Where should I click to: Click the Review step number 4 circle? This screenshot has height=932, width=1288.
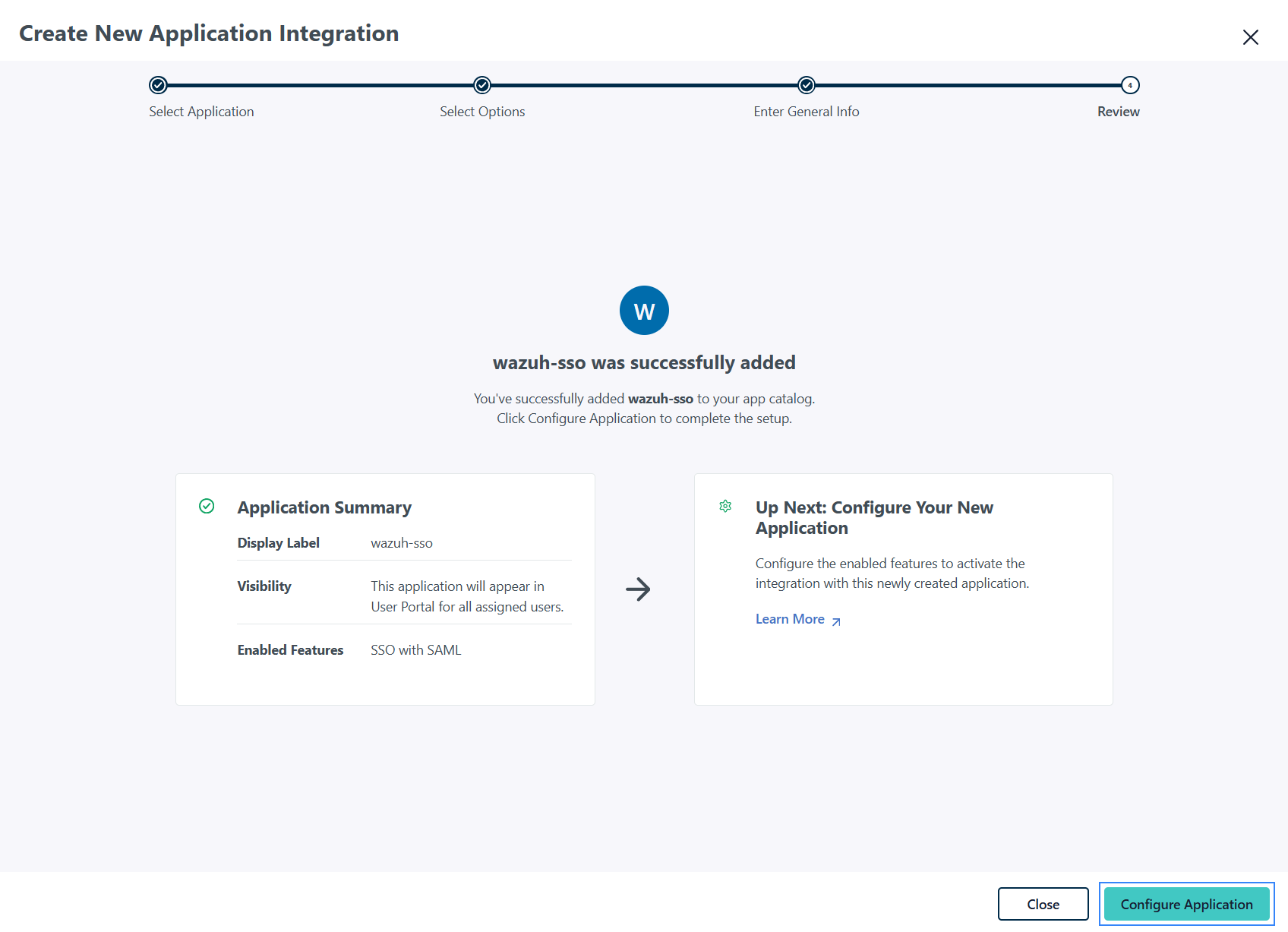click(x=1130, y=85)
